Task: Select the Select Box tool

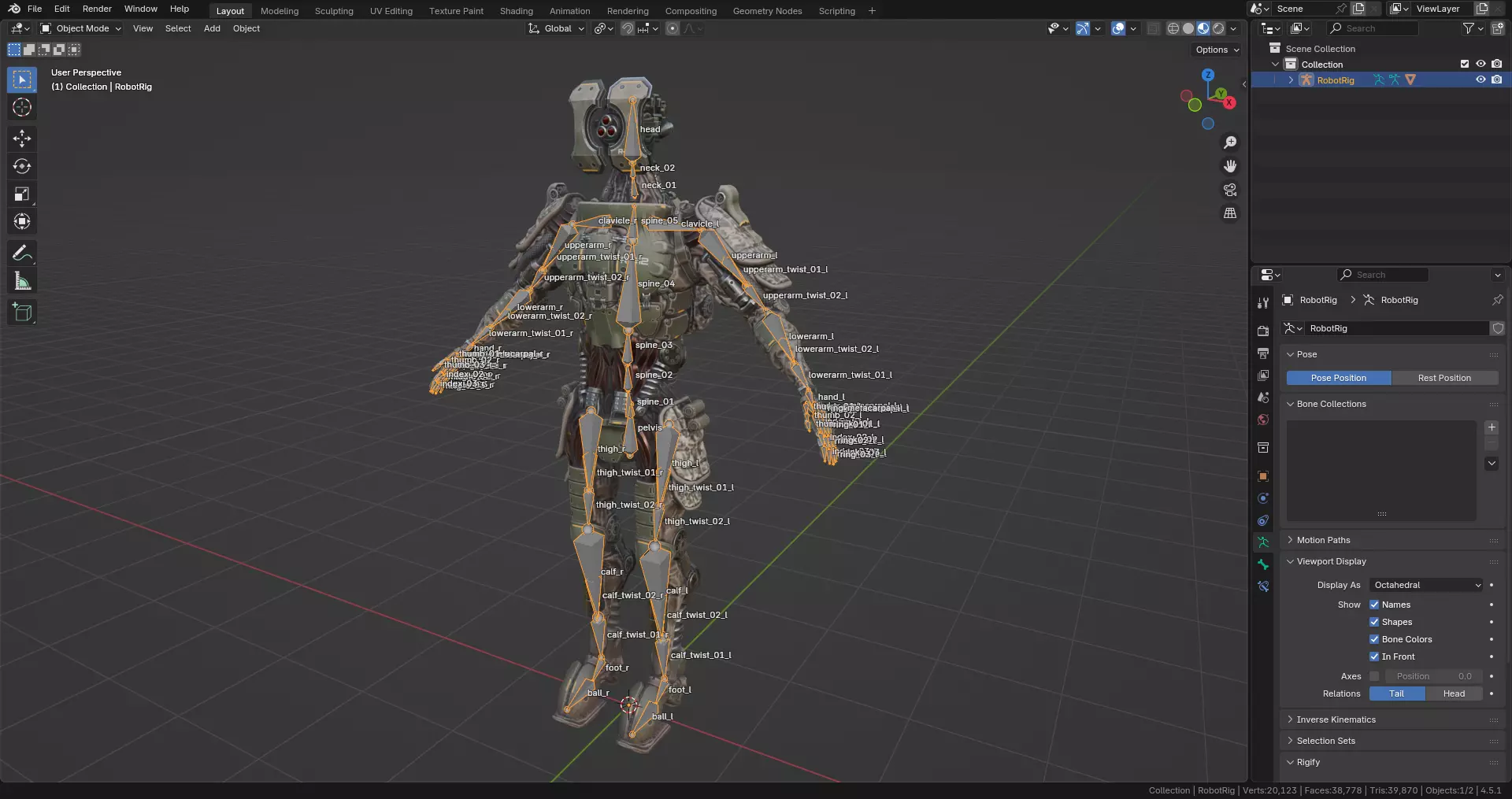Action: 22,80
